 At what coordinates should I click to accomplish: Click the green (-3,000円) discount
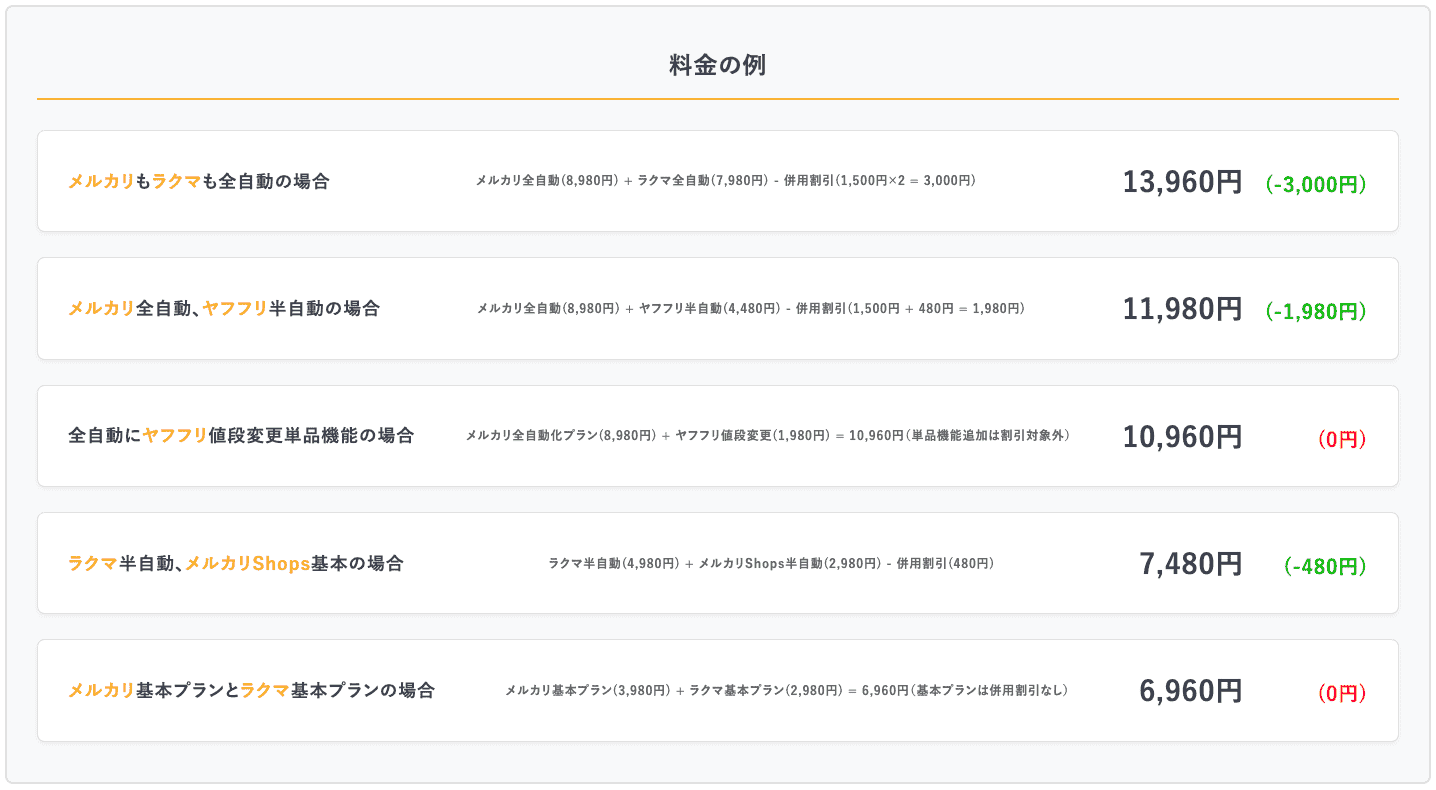[x=1315, y=184]
